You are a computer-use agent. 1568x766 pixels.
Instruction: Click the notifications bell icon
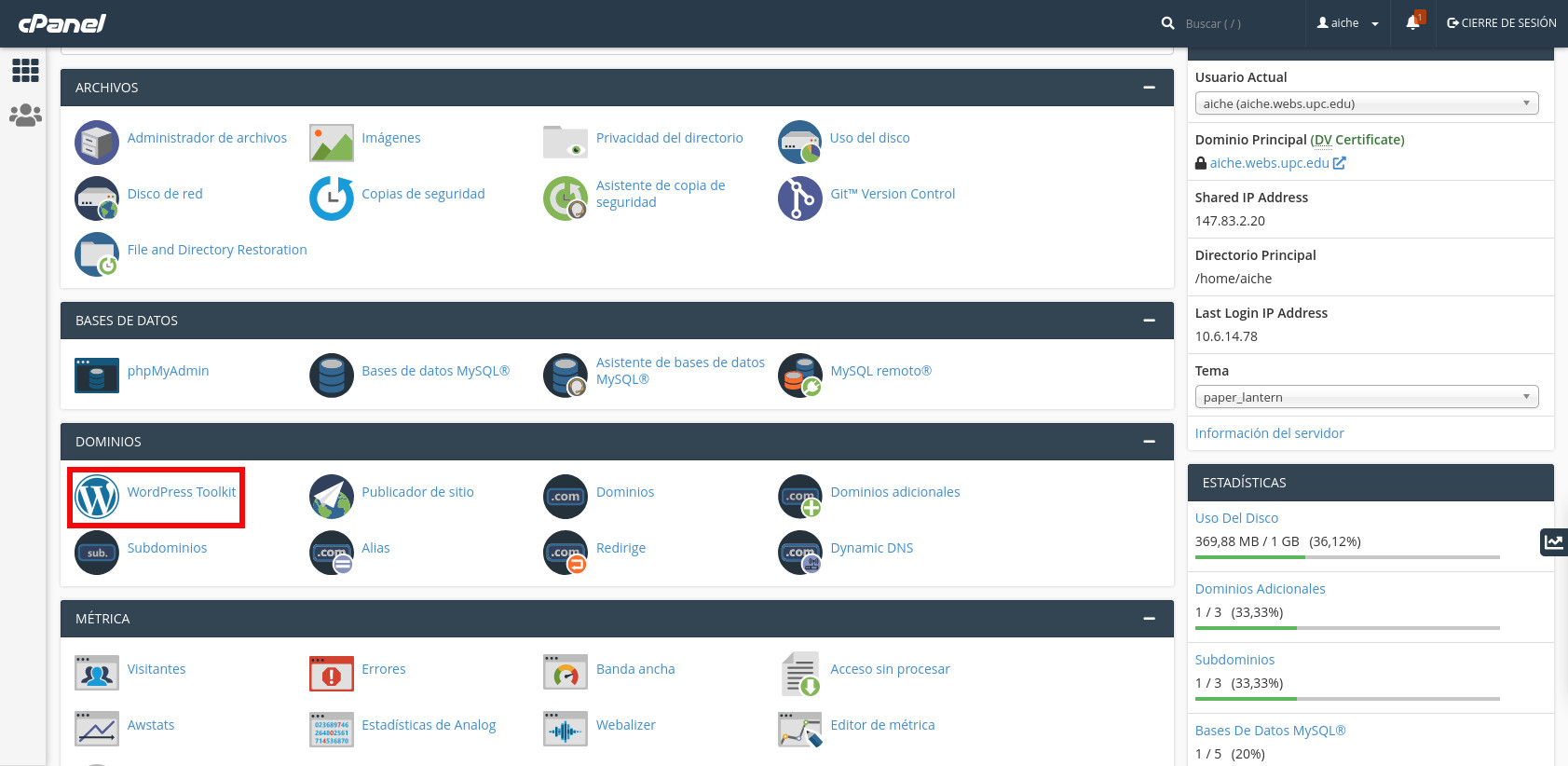coord(1412,23)
